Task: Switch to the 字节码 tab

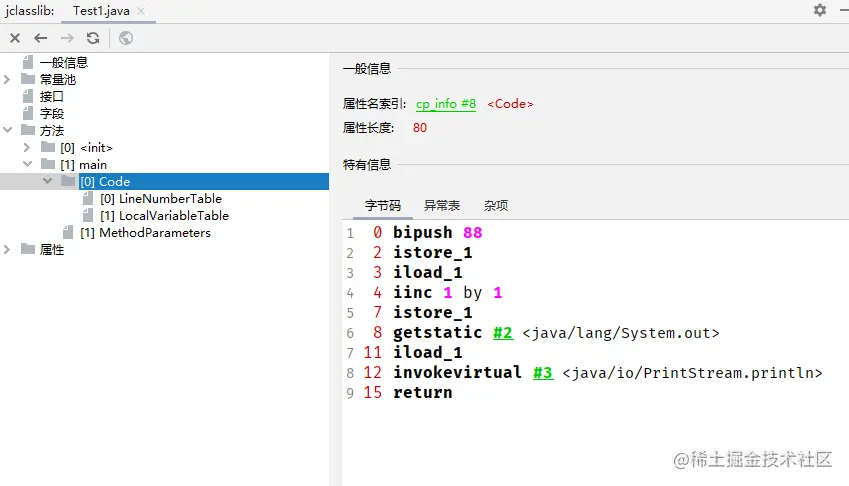Action: point(383,206)
